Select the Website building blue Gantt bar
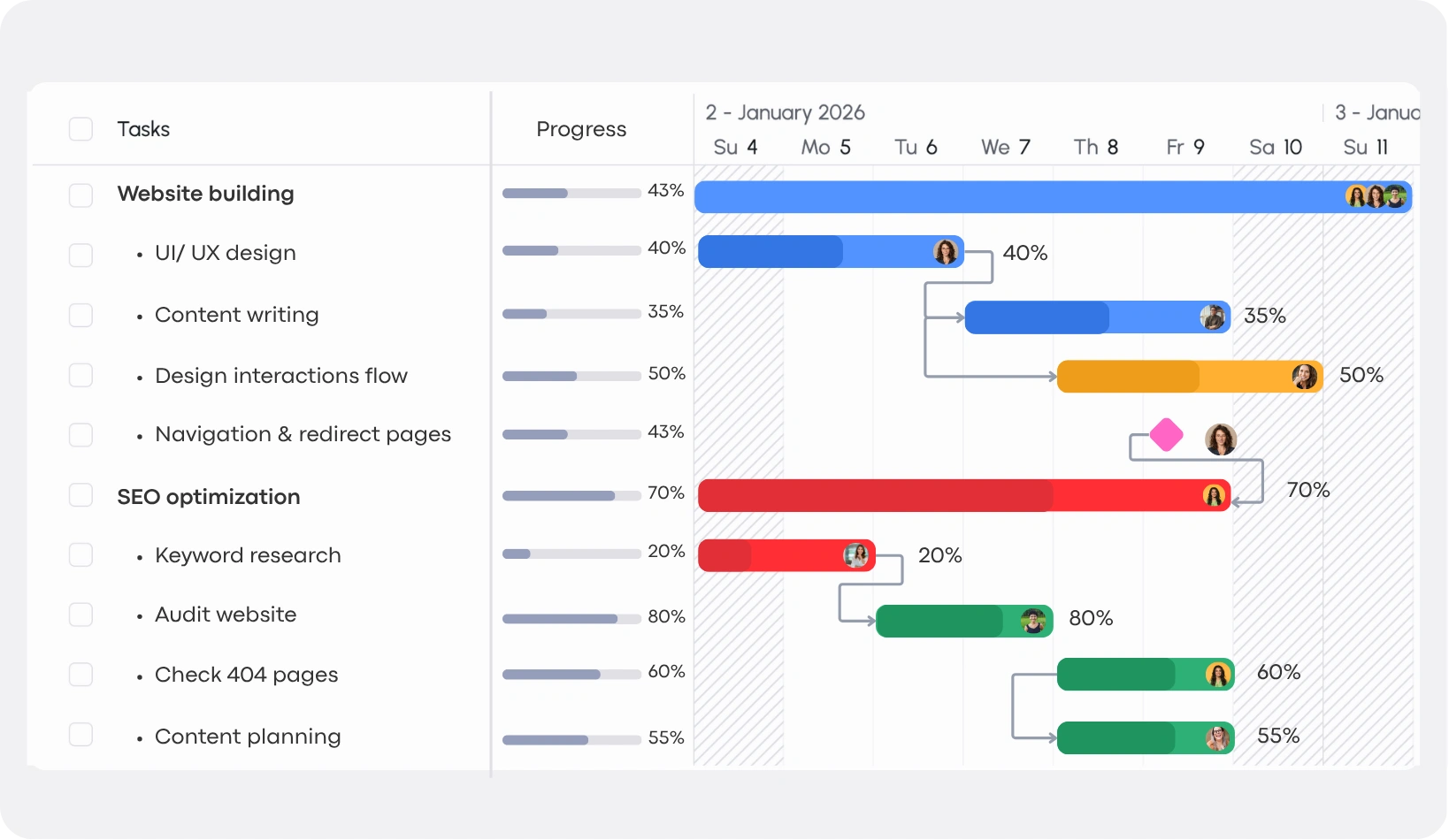Image resolution: width=1449 pixels, height=840 pixels. tap(1053, 197)
